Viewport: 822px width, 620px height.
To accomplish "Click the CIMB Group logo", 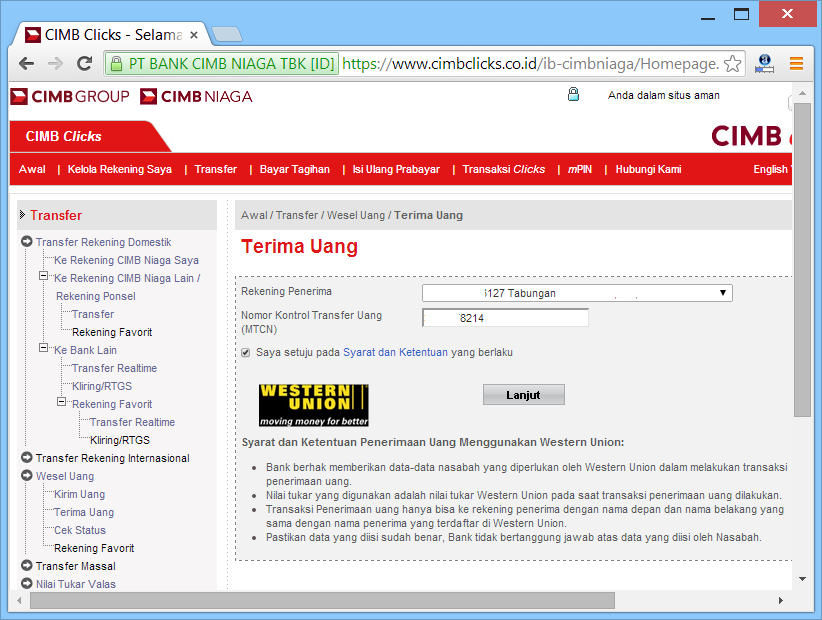I will 70,96.
